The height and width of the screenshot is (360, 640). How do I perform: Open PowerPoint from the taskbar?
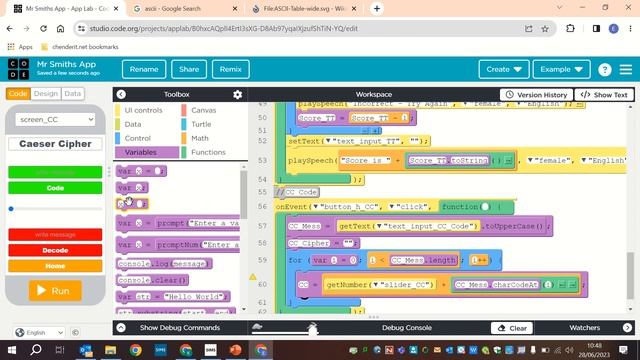click(x=236, y=350)
